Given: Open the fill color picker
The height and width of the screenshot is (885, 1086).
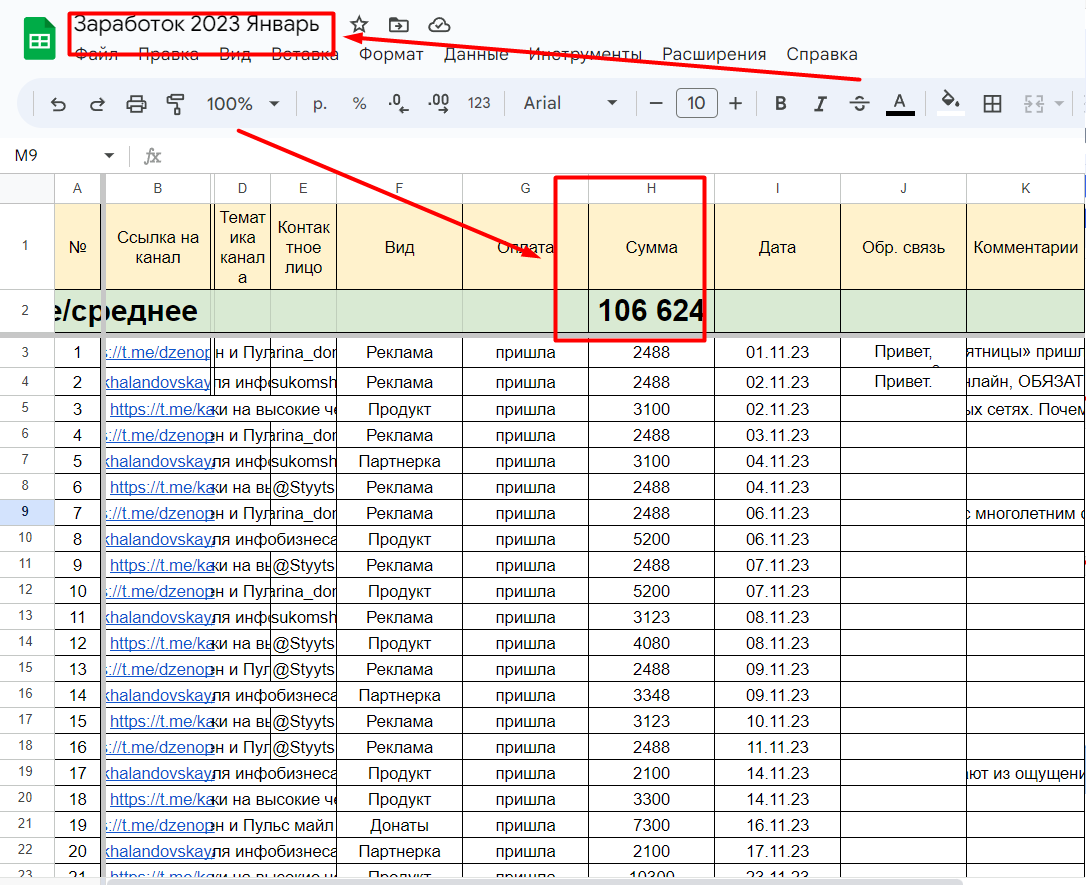Looking at the screenshot, I should pyautogui.click(x=951, y=103).
